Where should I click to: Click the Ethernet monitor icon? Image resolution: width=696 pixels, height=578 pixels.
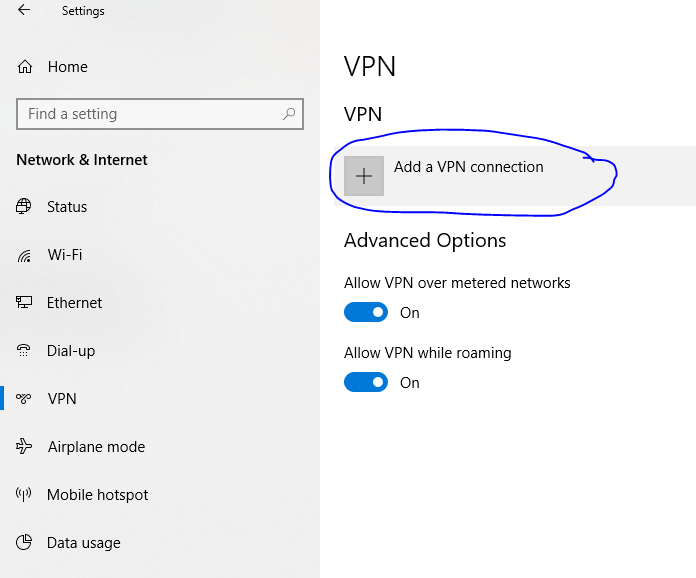coord(24,302)
